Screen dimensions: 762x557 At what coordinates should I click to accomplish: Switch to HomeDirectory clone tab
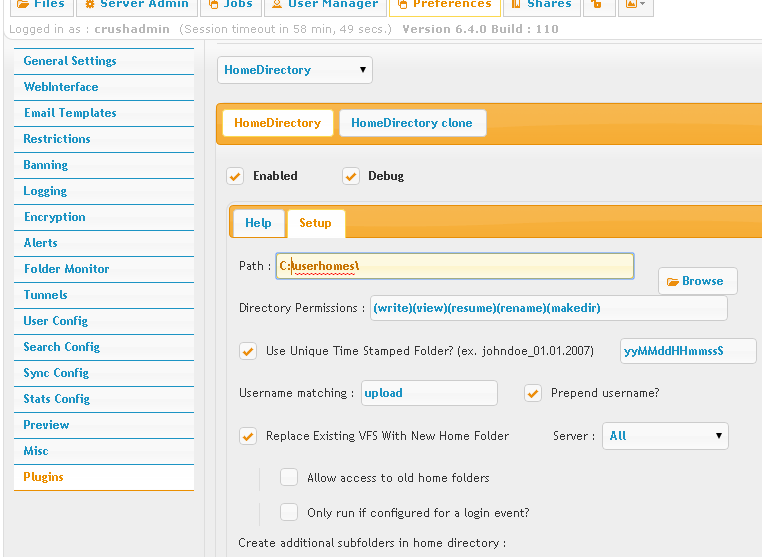click(x=412, y=123)
